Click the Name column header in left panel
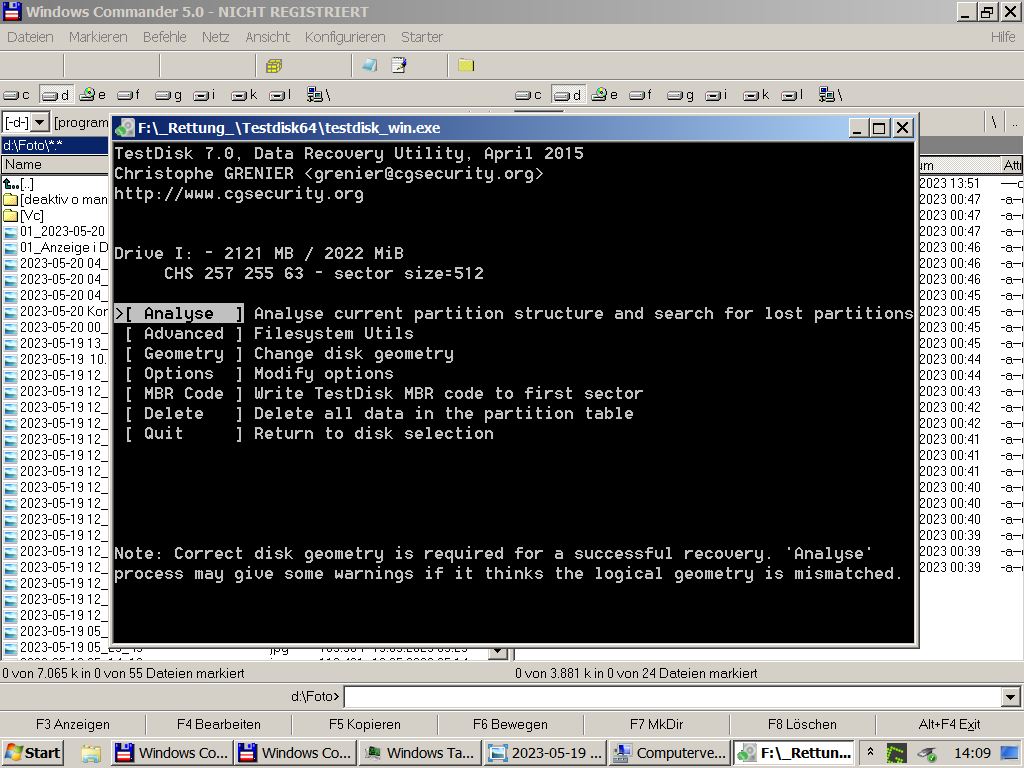This screenshot has height=768, width=1024. [55, 165]
